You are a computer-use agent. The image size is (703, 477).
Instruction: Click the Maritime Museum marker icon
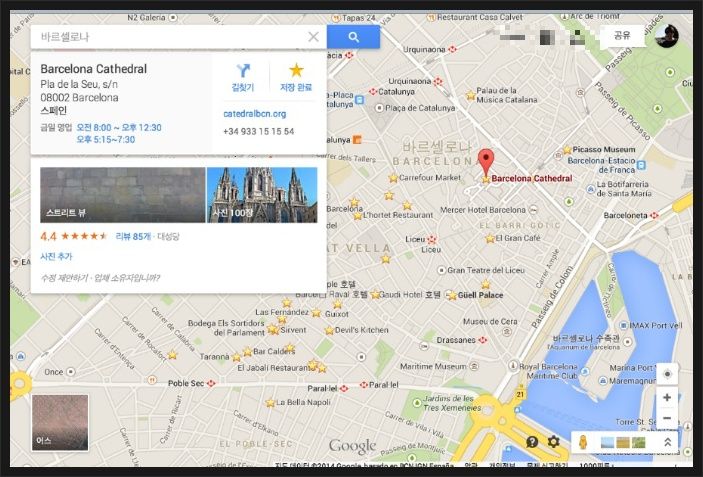[x=473, y=366]
